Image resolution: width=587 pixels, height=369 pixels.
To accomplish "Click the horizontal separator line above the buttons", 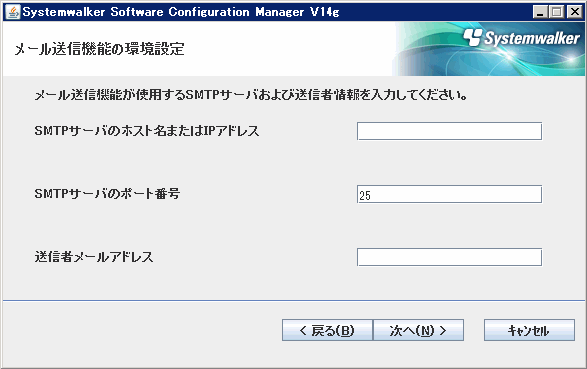I will point(294,300).
